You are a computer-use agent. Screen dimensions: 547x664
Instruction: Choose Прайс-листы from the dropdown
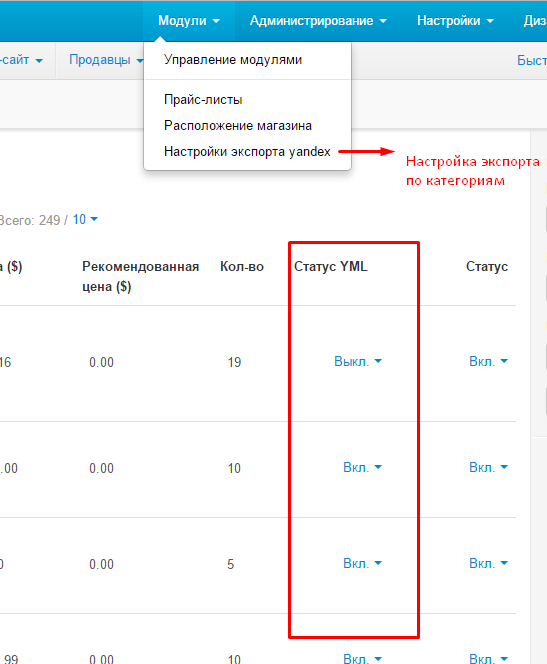203,100
